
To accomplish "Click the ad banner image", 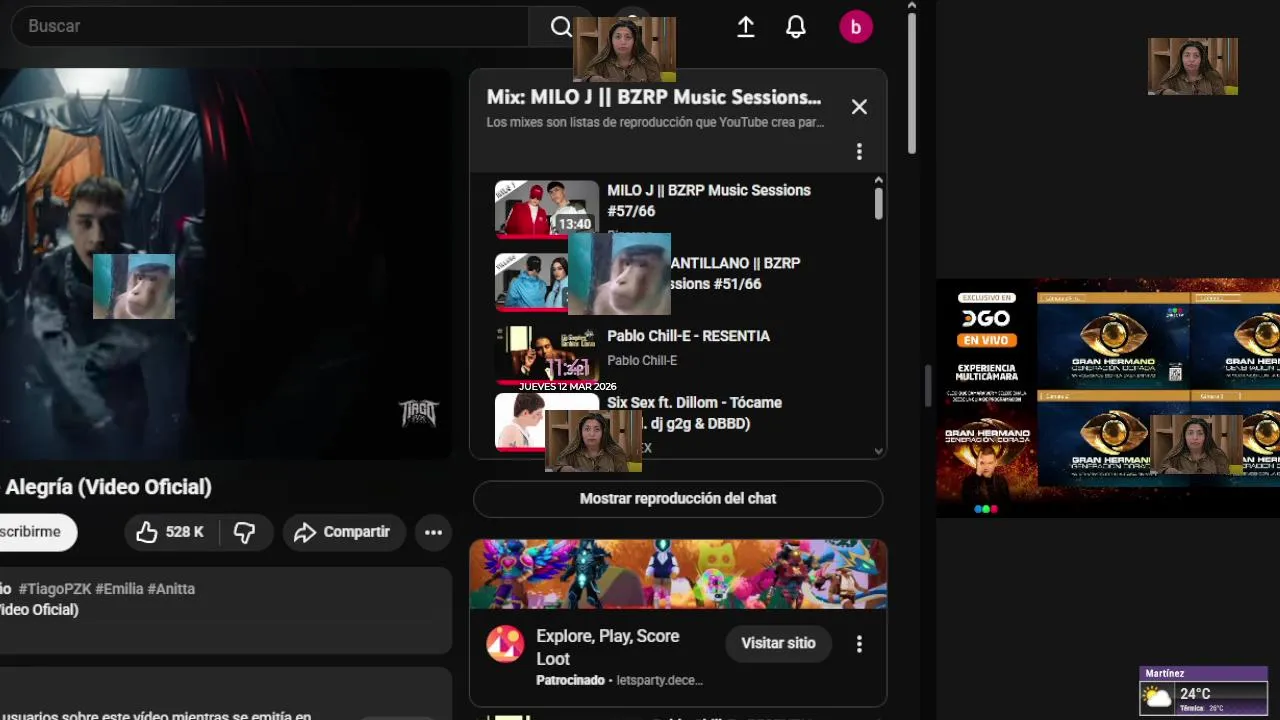I will pos(678,574).
